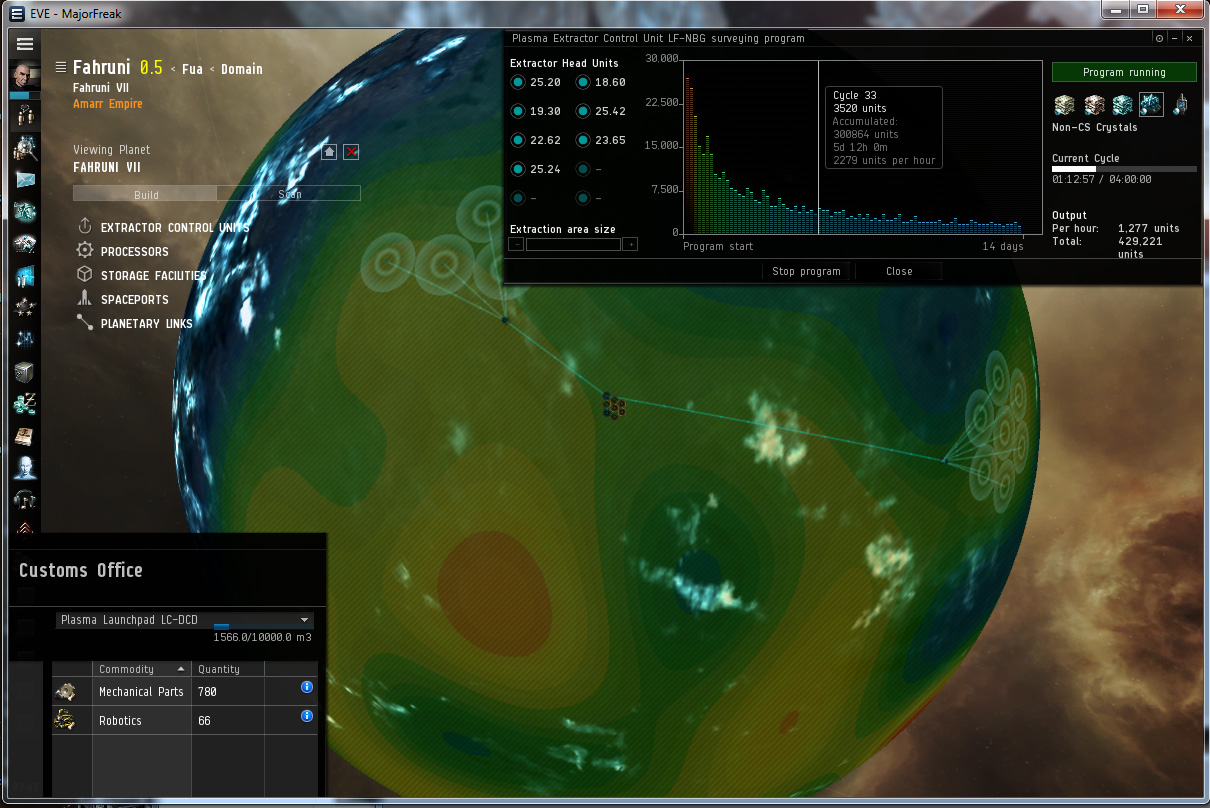Open the list menu next to Fahruni
Screen dimensions: 1210x808
click(61, 68)
